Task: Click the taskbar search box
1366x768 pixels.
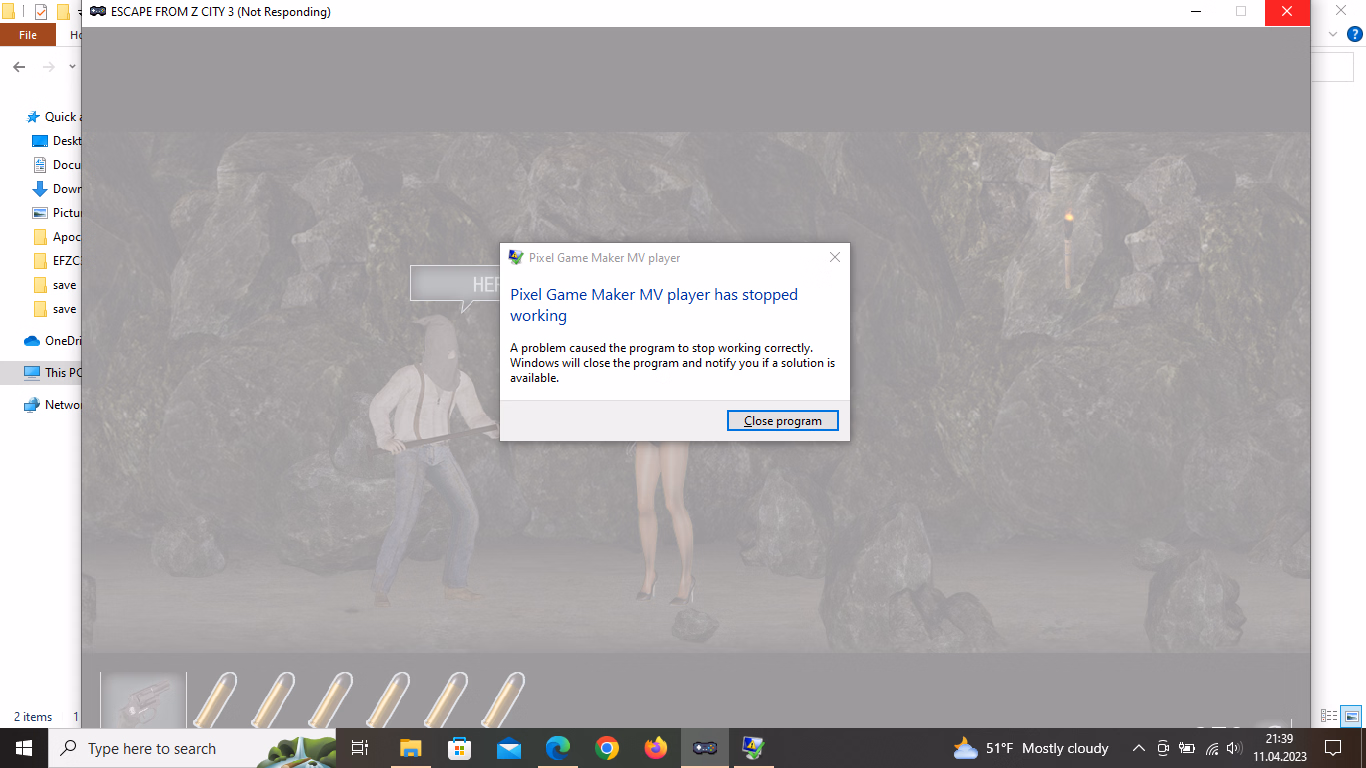Action: (192, 748)
